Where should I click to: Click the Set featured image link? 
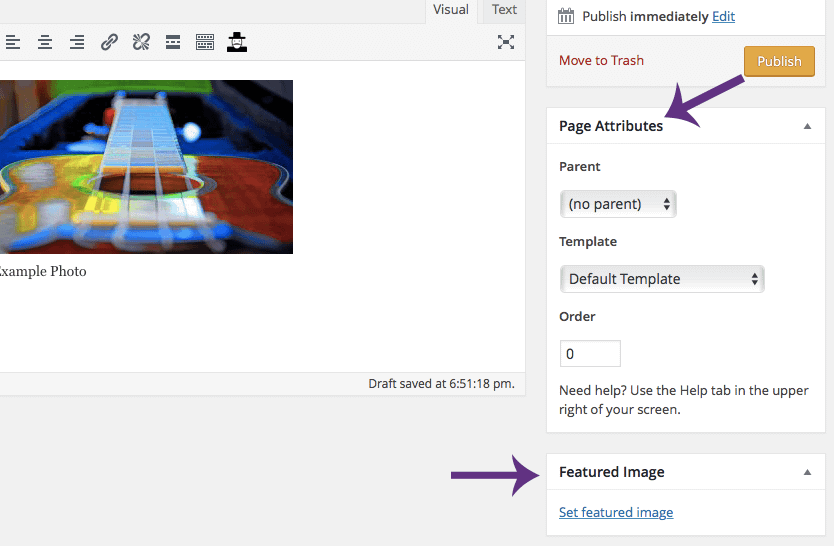point(616,512)
